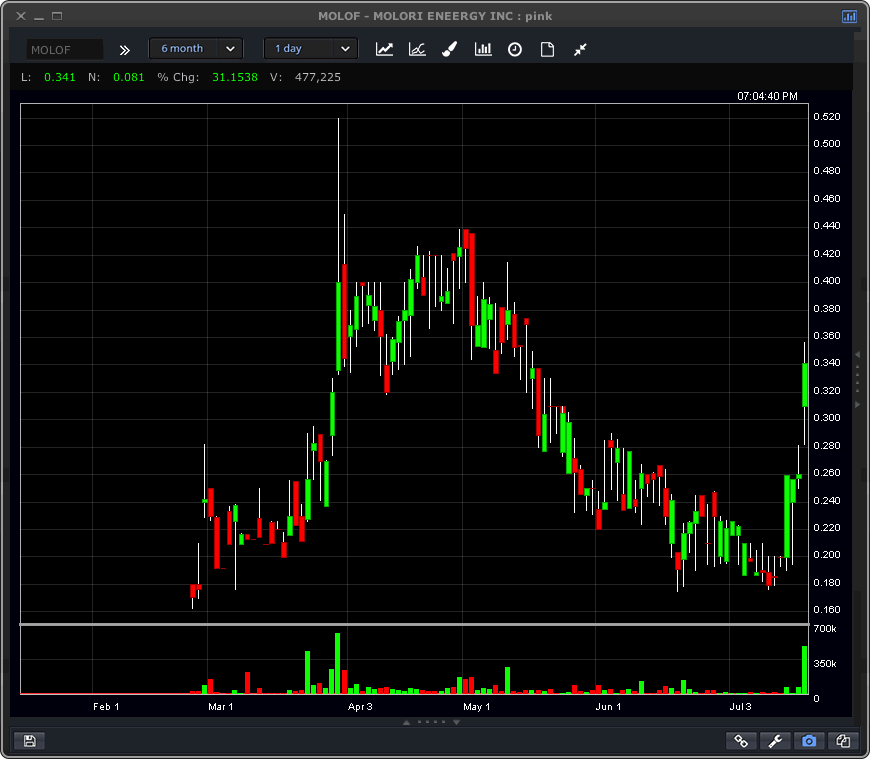
Task: Click the line chart style icon
Action: [x=384, y=49]
